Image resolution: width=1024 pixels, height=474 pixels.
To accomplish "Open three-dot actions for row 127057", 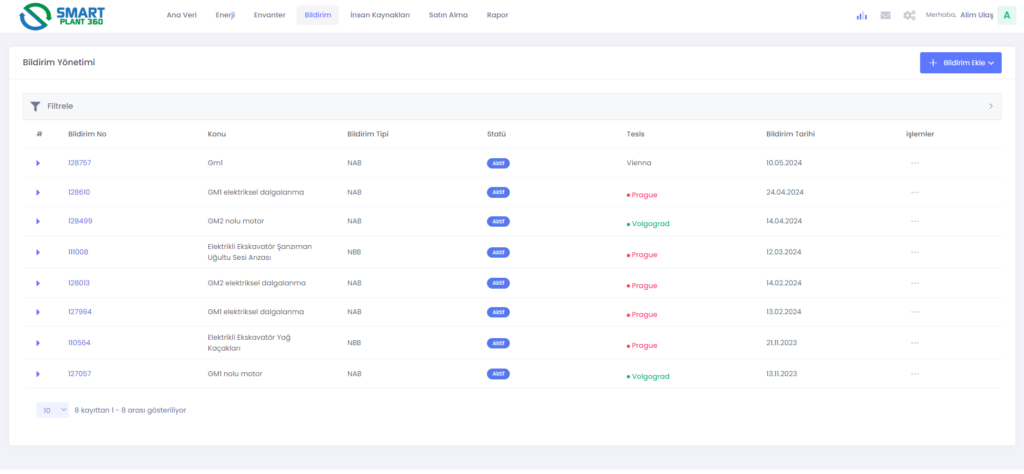I will pos(914,374).
